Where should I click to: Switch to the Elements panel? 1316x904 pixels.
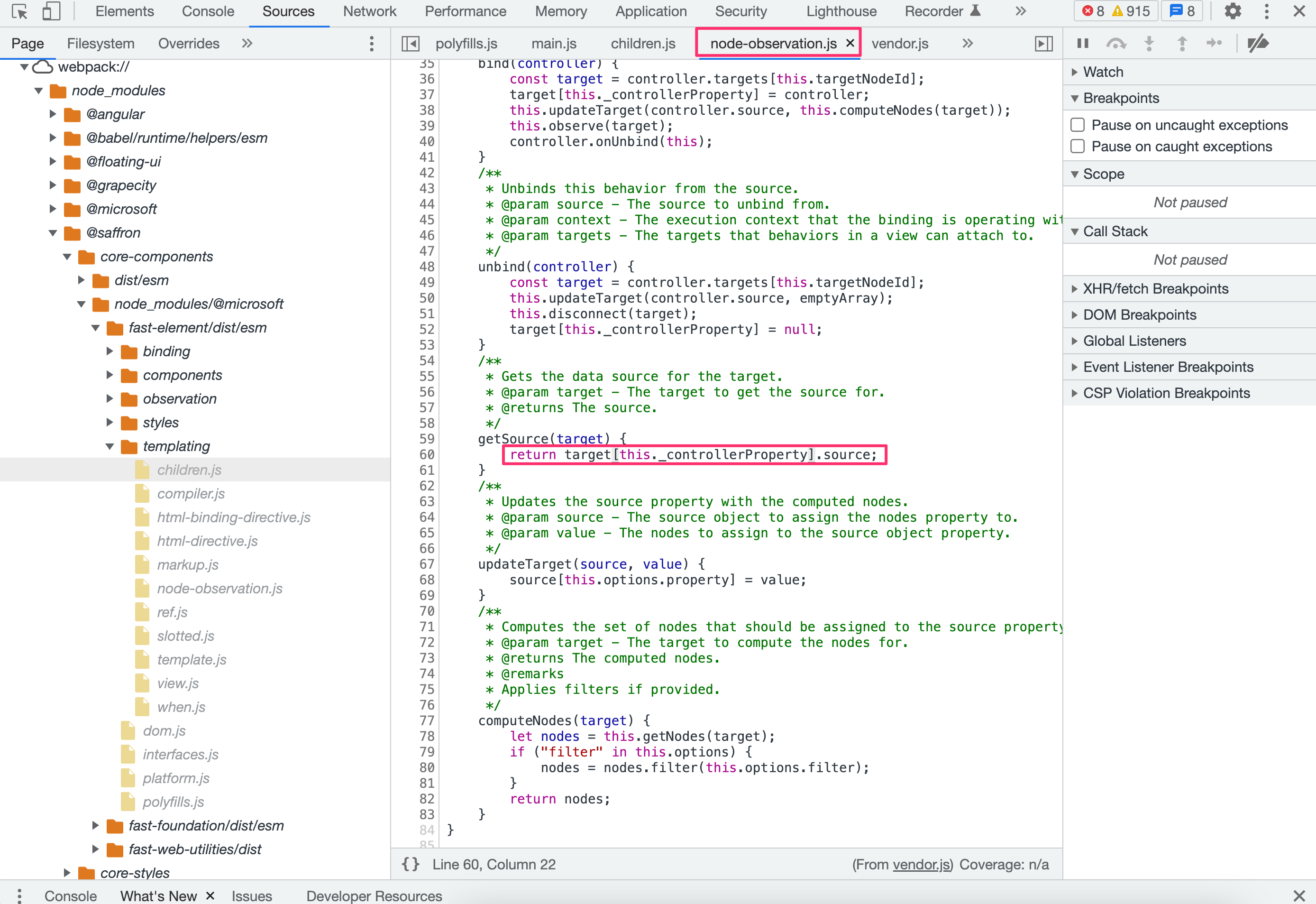(125, 11)
